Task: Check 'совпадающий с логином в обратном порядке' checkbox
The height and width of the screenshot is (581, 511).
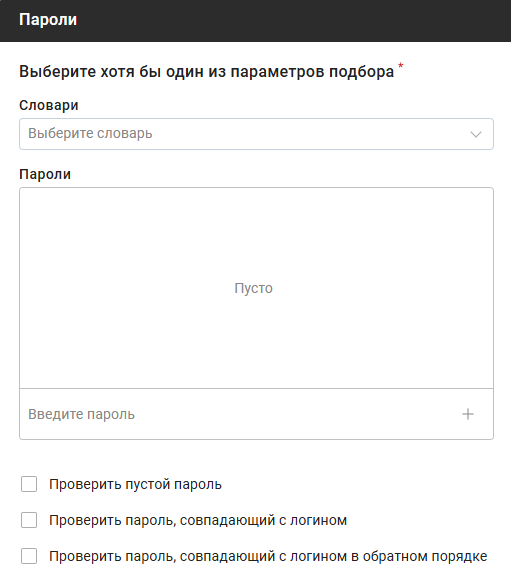Action: pos(29,556)
